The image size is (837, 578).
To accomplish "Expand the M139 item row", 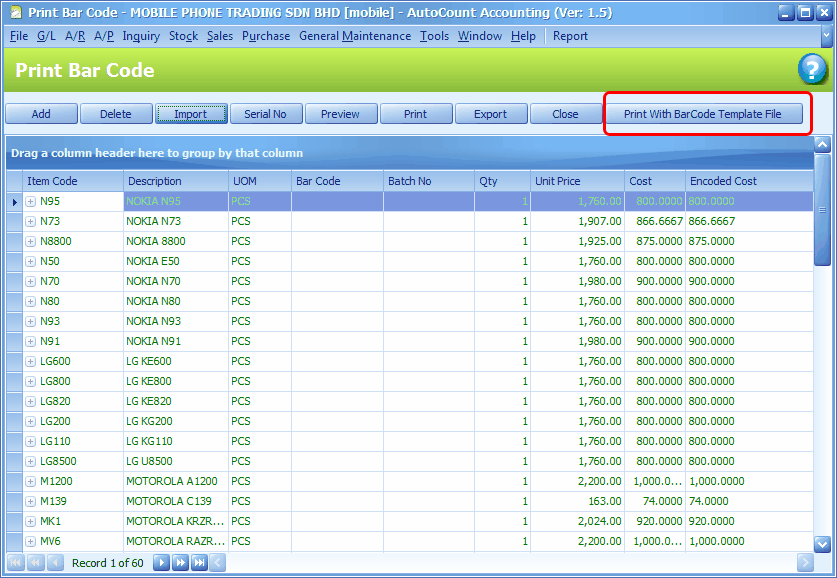I will tap(30, 502).
